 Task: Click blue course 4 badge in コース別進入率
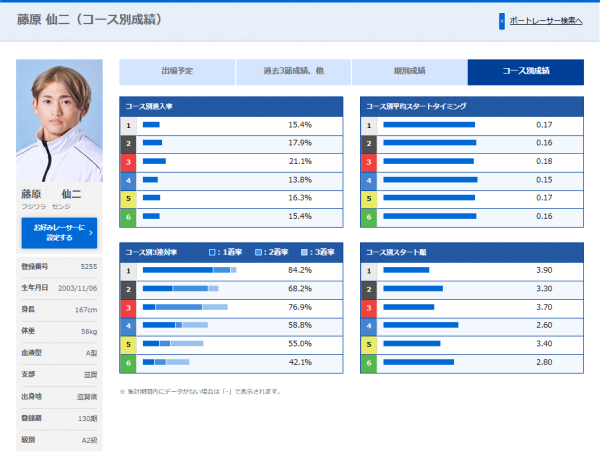point(128,180)
